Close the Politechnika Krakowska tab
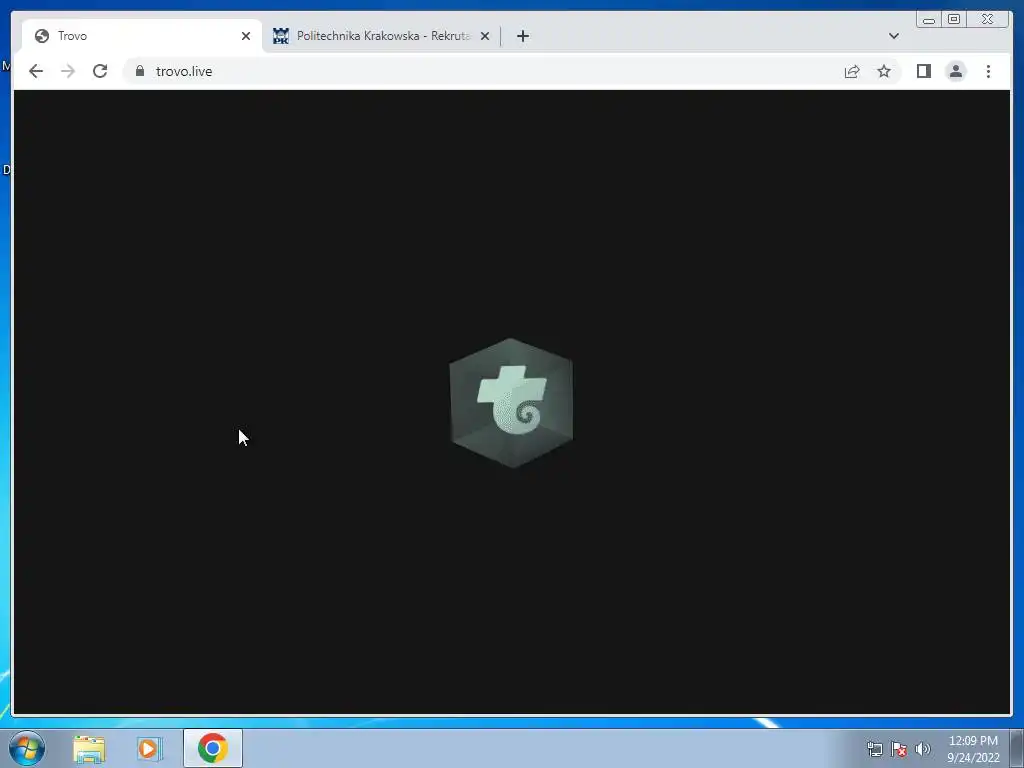This screenshot has height=768, width=1024. (x=485, y=36)
